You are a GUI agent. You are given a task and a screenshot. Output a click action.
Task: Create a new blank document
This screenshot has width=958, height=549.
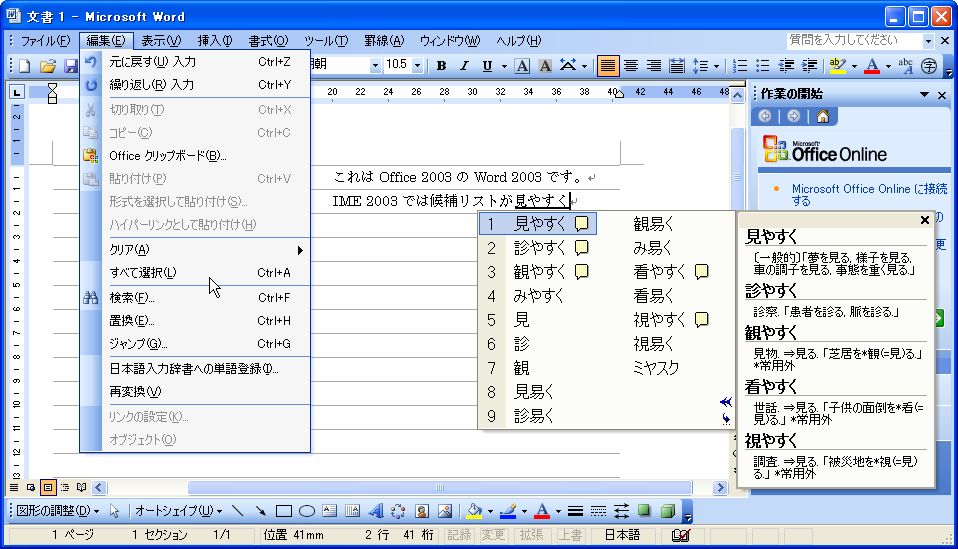(x=25, y=65)
